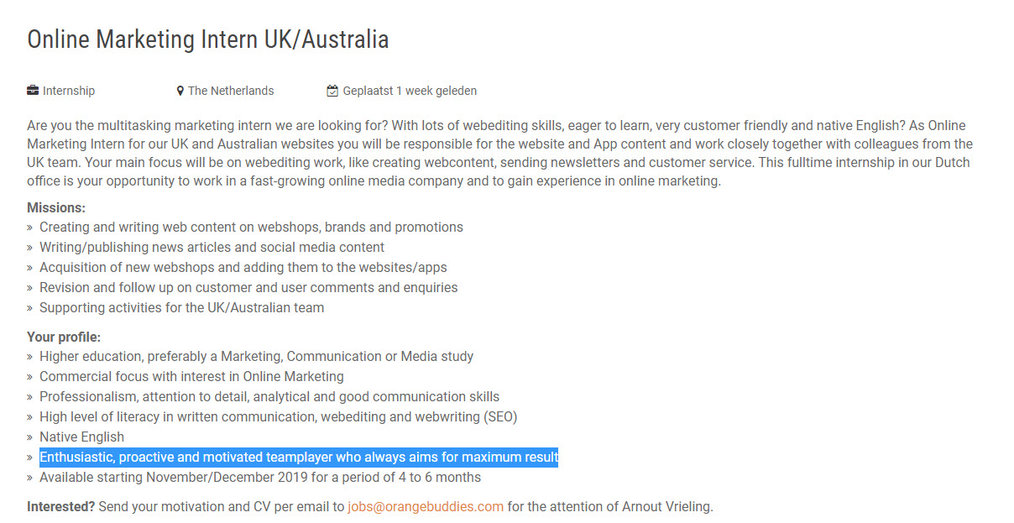Click the Supporting activities for UK/Australian team line
This screenshot has width=1014, height=523.
coord(182,308)
